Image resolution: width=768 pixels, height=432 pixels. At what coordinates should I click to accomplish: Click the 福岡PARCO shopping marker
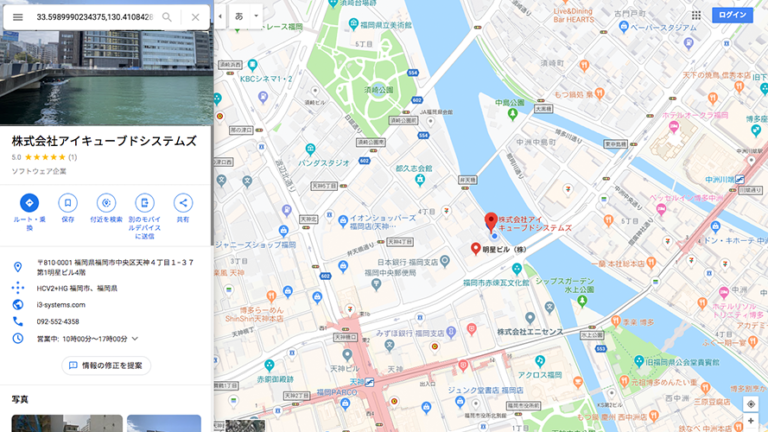click(x=345, y=404)
